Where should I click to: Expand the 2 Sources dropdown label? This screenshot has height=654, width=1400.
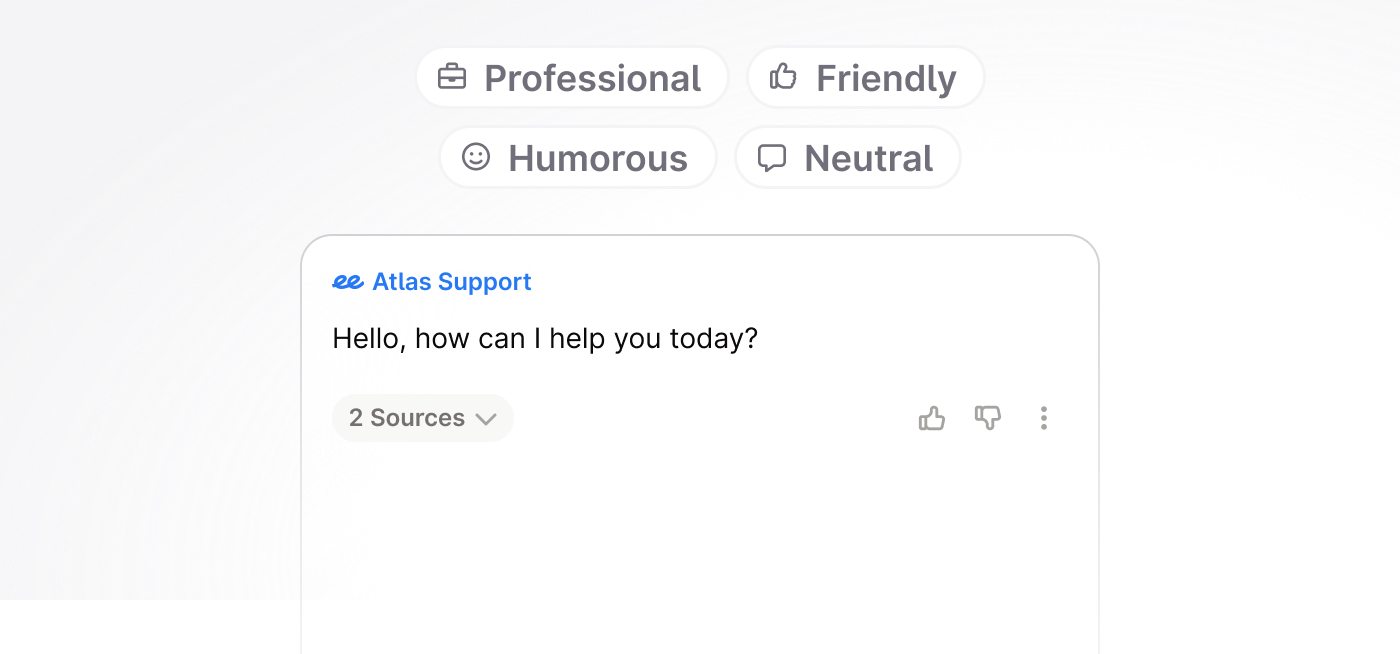pos(407,418)
